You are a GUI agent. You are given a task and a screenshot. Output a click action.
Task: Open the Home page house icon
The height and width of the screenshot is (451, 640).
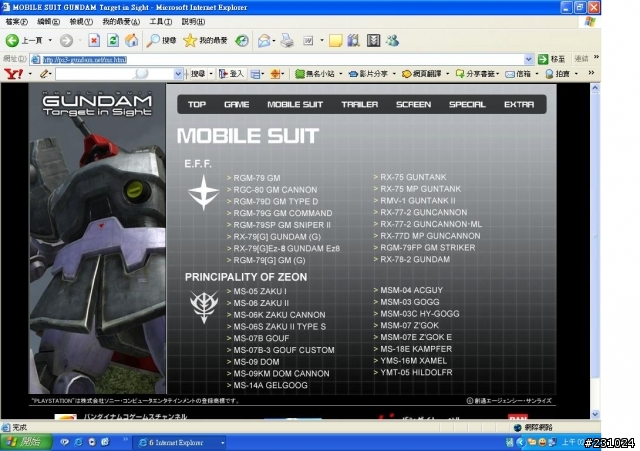click(x=131, y=40)
